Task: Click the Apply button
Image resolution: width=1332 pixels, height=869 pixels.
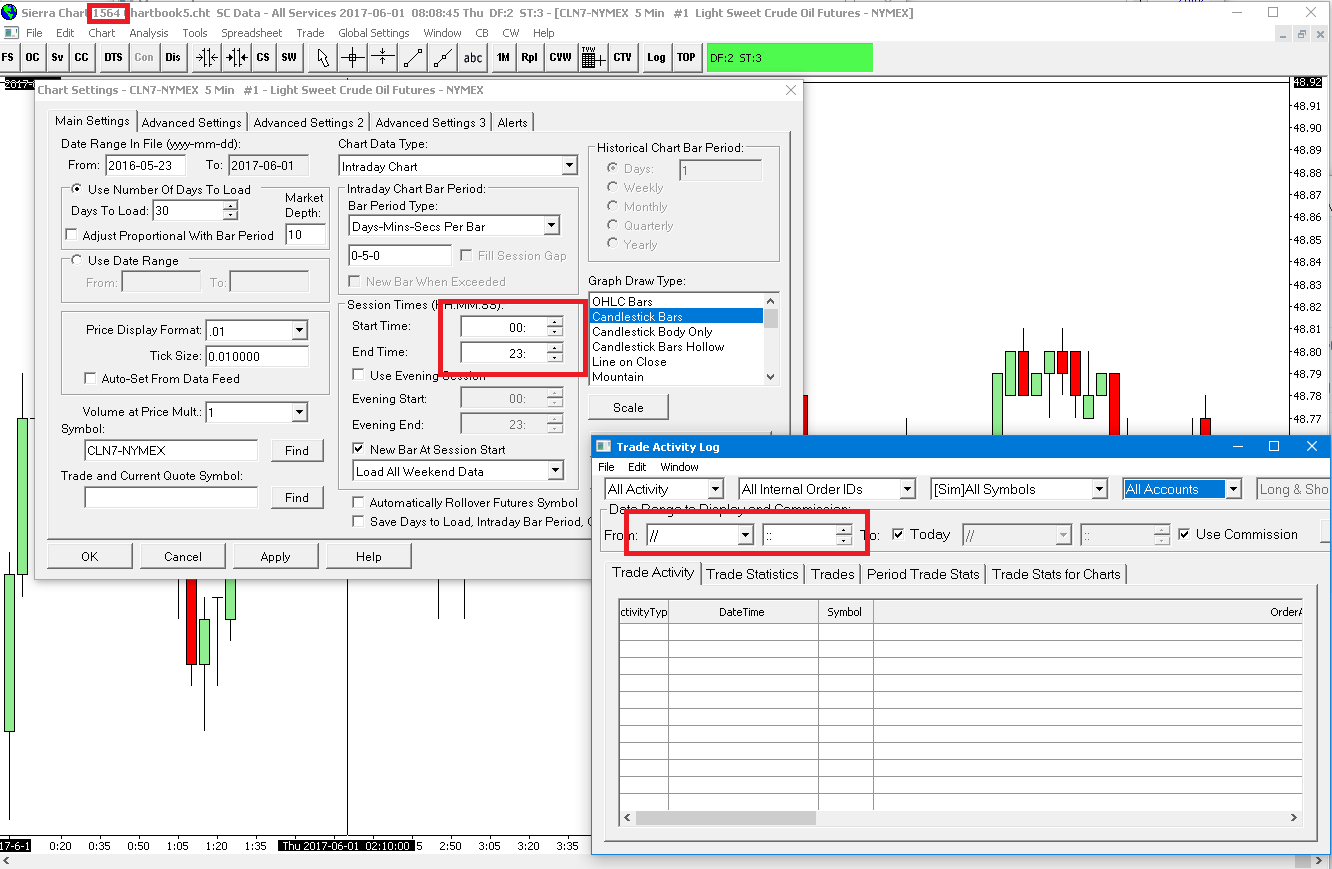Action: tap(275, 557)
